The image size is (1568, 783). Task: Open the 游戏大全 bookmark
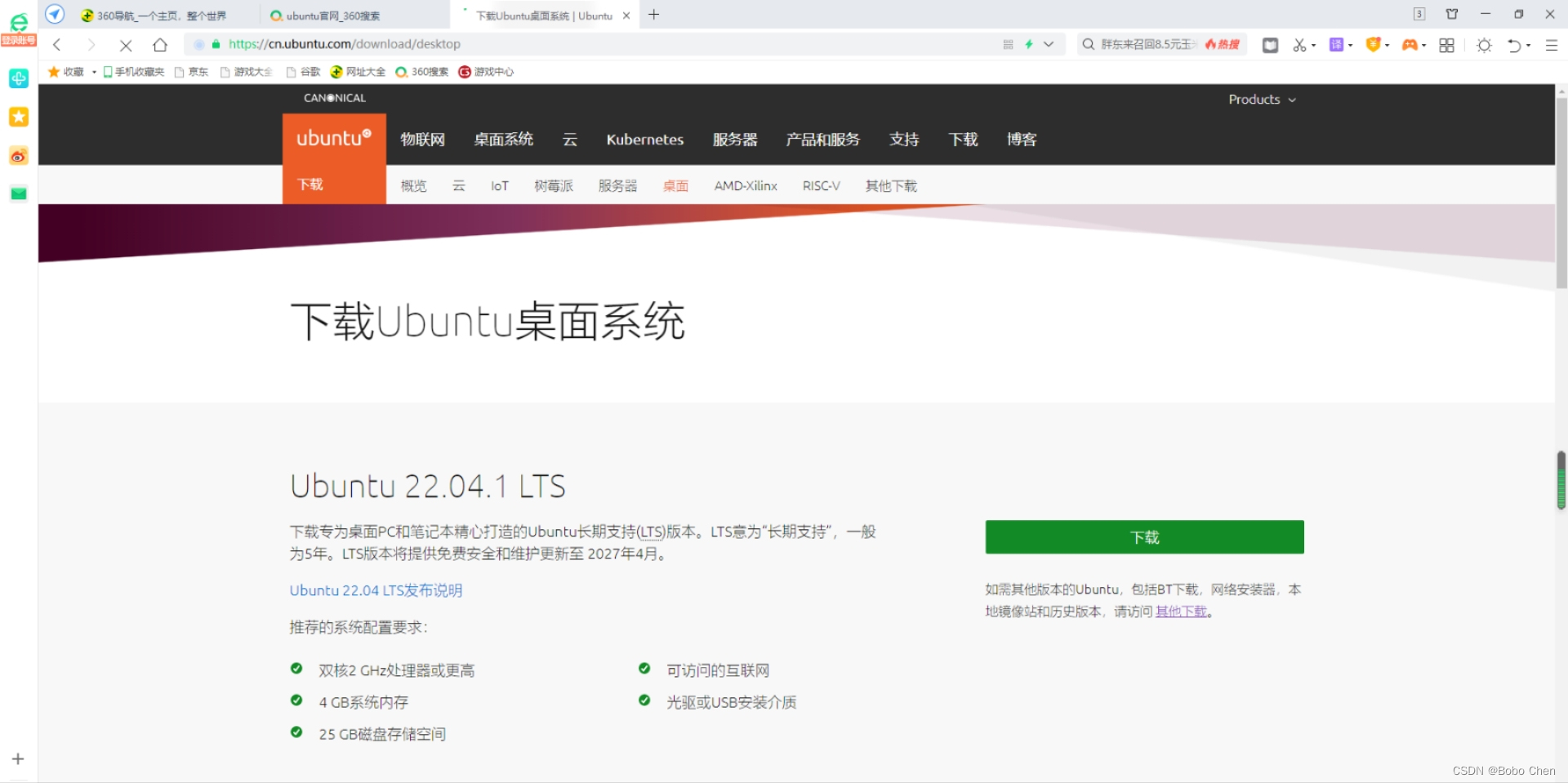pyautogui.click(x=247, y=72)
